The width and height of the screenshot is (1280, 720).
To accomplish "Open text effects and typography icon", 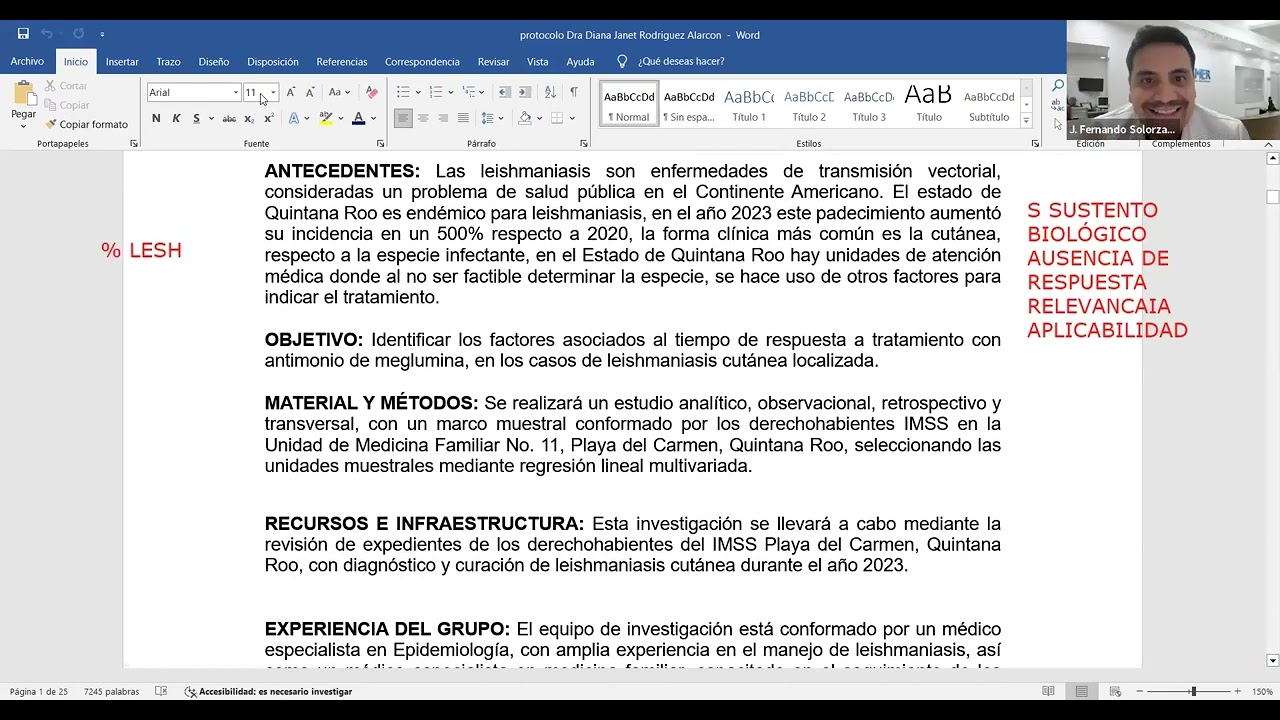I will (x=294, y=118).
